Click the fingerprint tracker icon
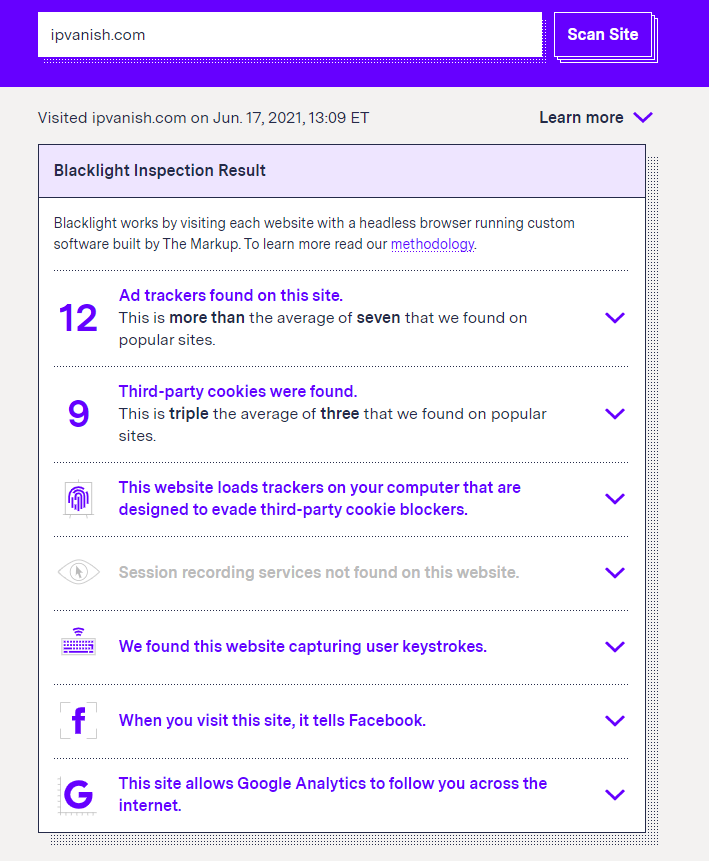This screenshot has width=709, height=861. pyautogui.click(x=78, y=499)
